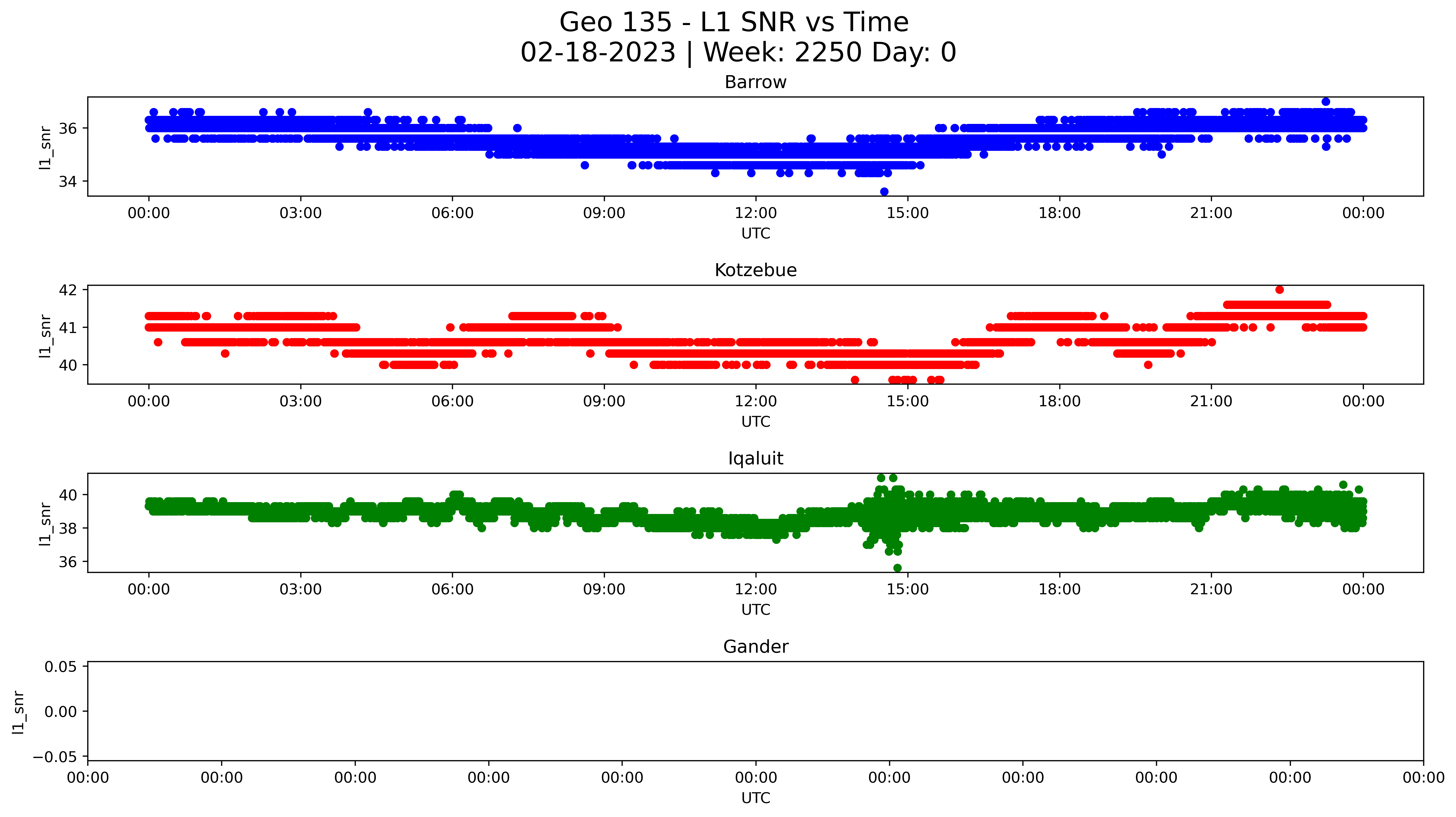This screenshot has width=1456, height=817.
Task: Click the UTC axis label under the Barrow plot
Action: 756,234
